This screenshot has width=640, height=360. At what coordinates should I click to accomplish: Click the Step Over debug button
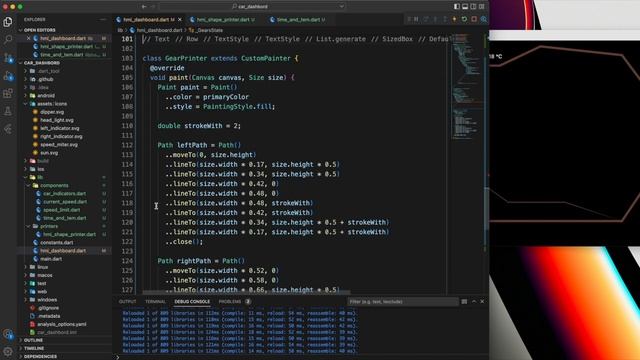(x=426, y=19)
